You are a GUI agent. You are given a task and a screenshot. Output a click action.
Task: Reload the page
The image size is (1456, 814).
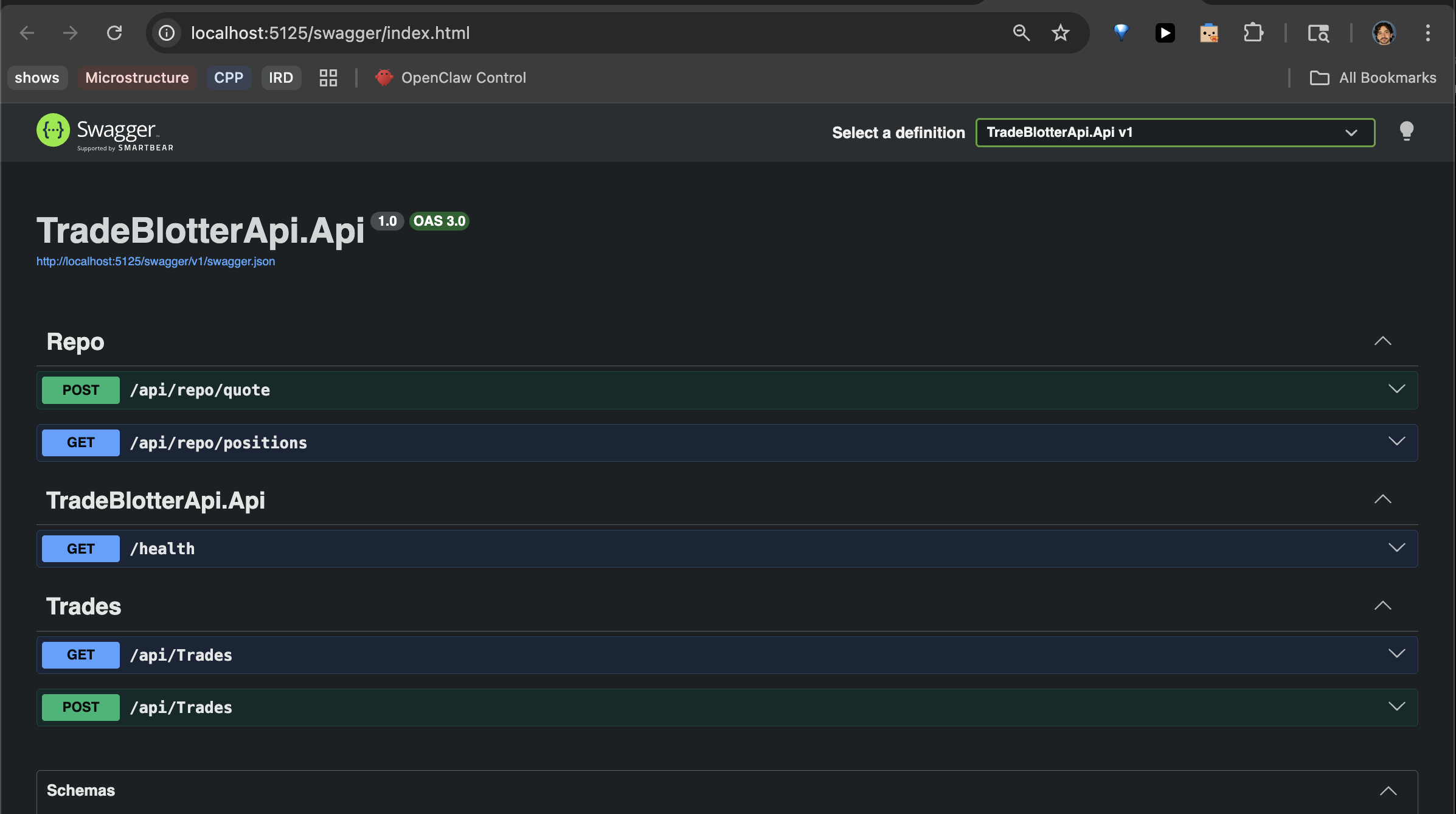(x=114, y=33)
